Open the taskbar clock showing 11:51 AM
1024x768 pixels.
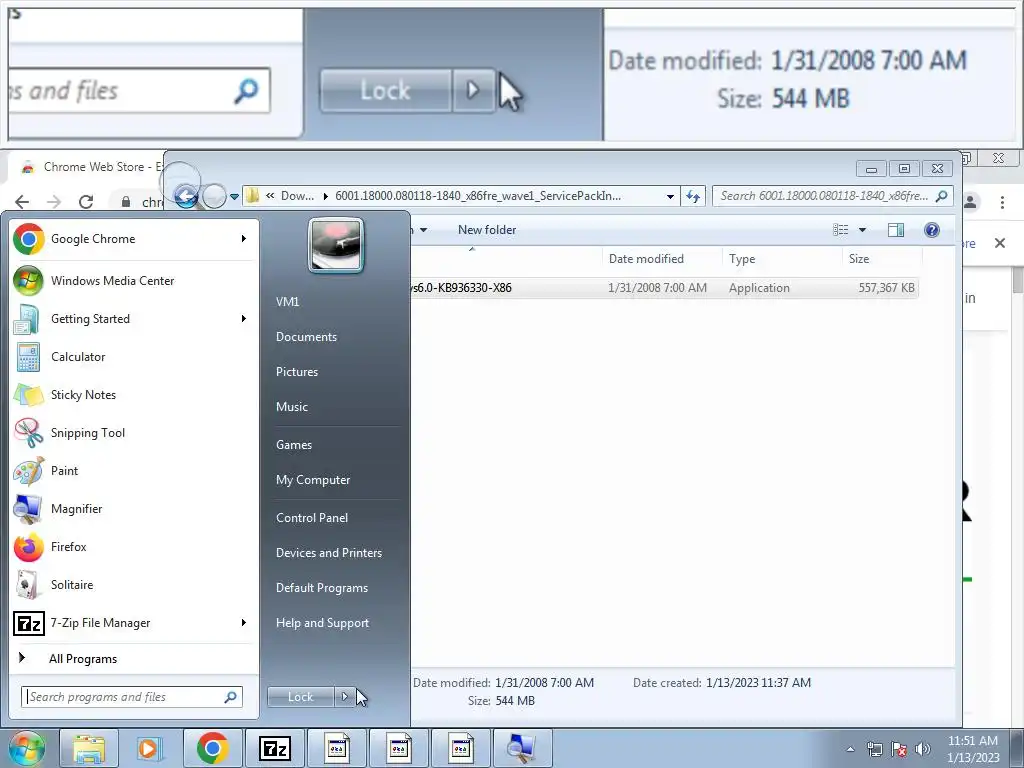pyautogui.click(x=972, y=749)
